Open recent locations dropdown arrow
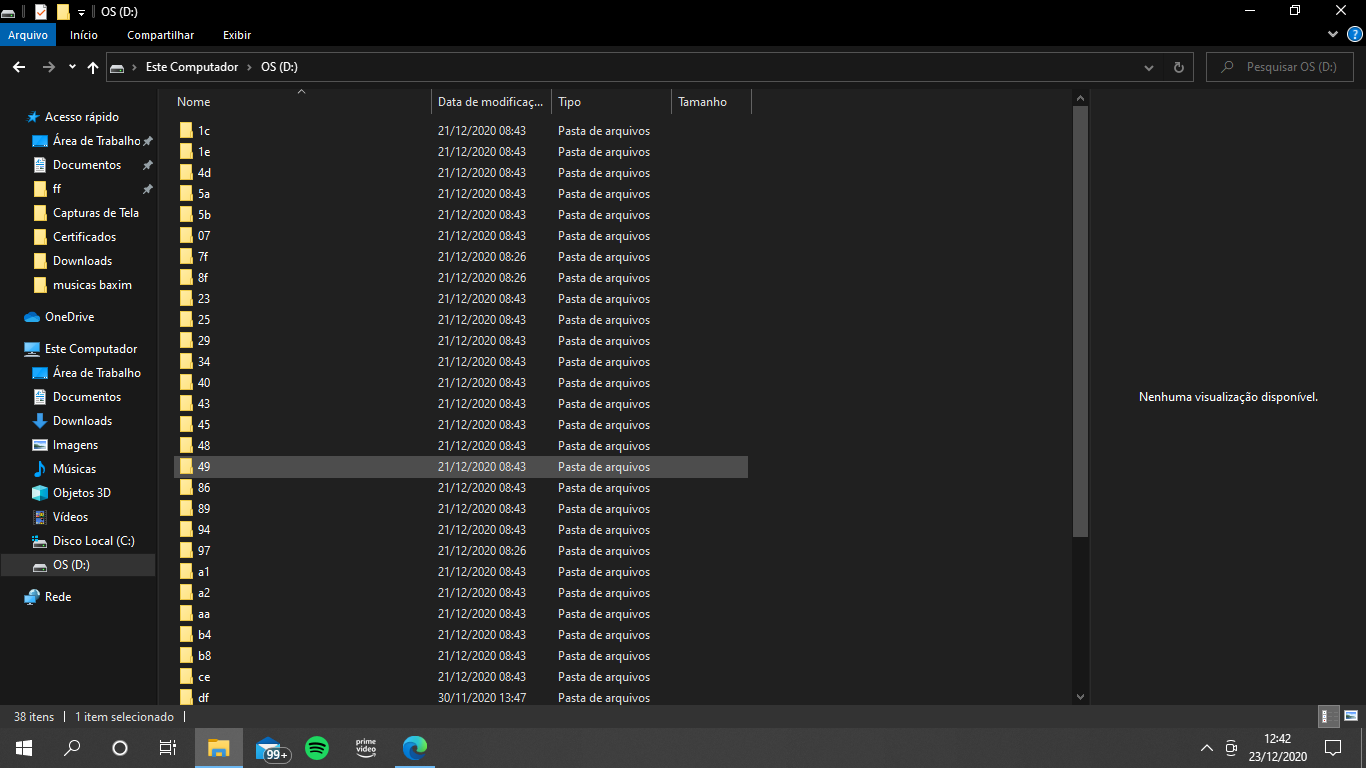This screenshot has height=768, width=1366. click(72, 67)
